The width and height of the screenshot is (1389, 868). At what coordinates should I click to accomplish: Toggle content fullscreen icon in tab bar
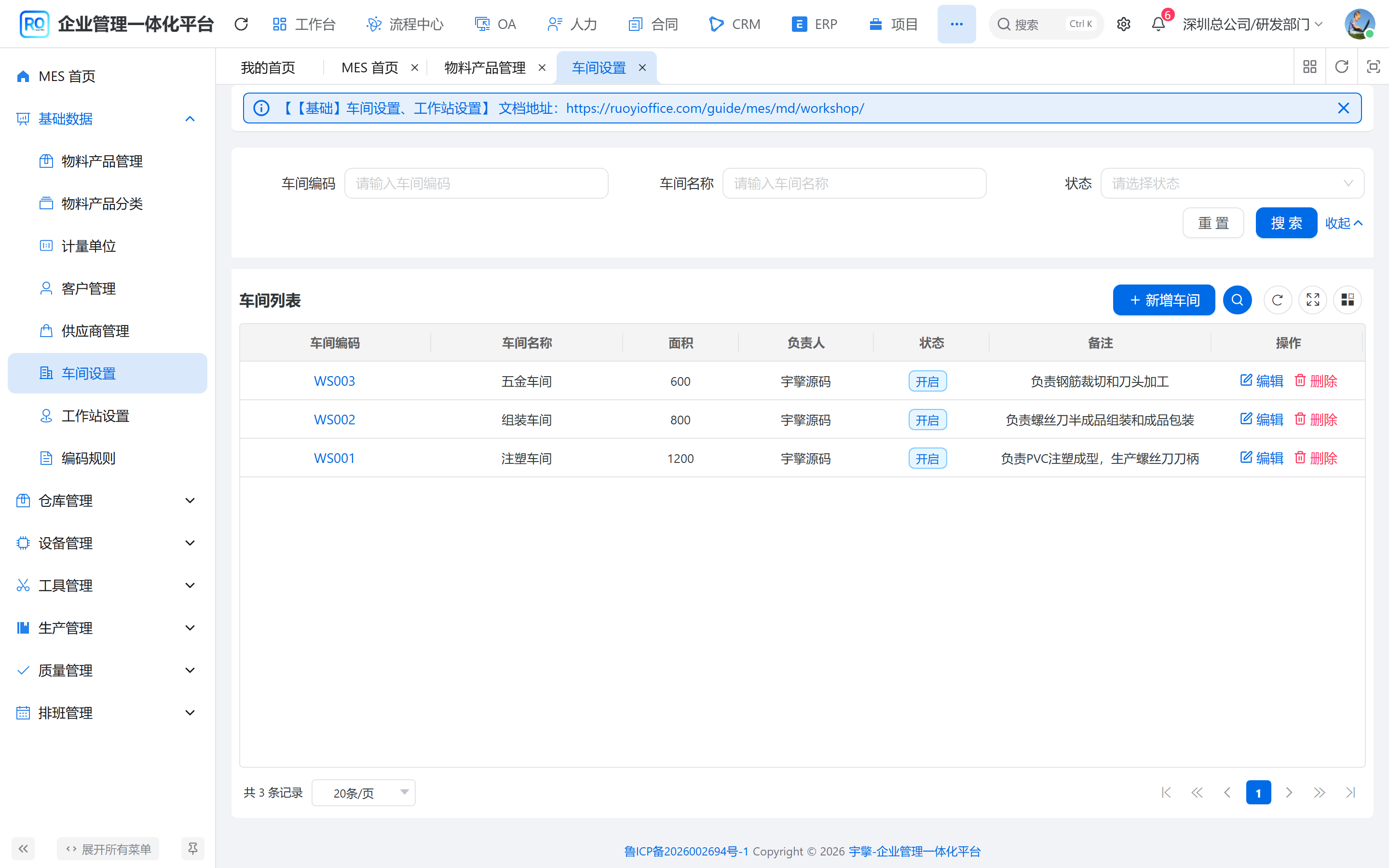tap(1373, 67)
